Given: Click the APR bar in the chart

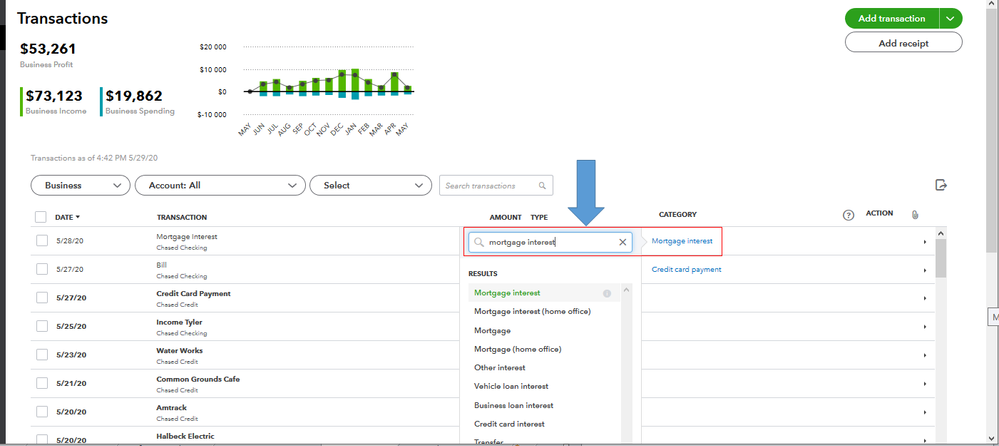Looking at the screenshot, I should coord(394,83).
